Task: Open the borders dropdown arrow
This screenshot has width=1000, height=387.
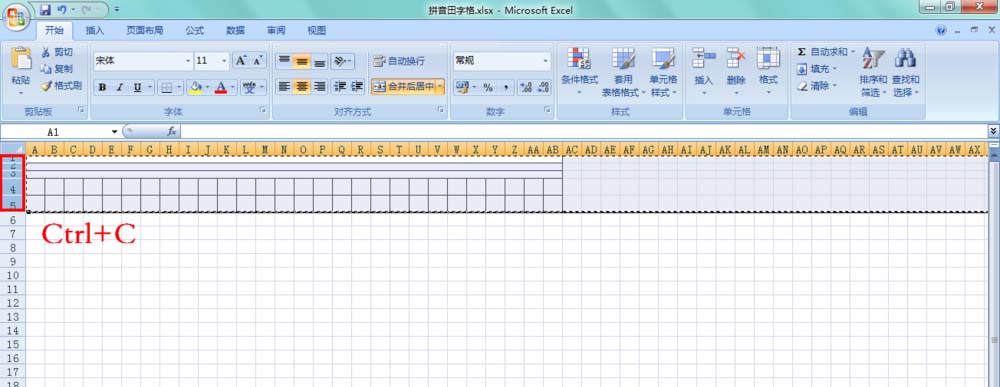Action: (x=179, y=87)
